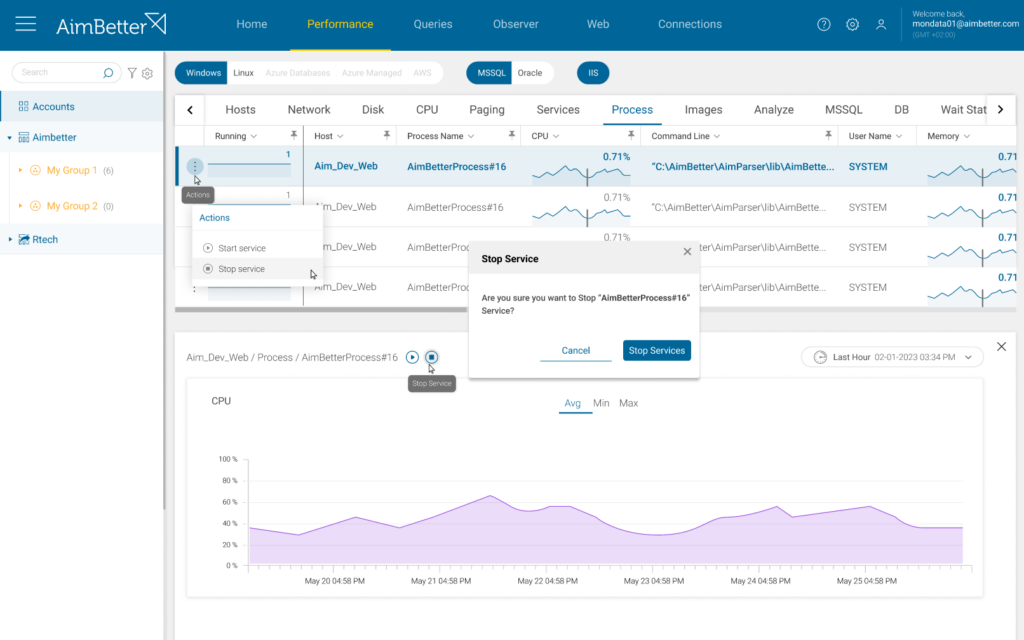Screen dimensions: 1024x640
Task: Pin the Running column
Action: (x=294, y=135)
